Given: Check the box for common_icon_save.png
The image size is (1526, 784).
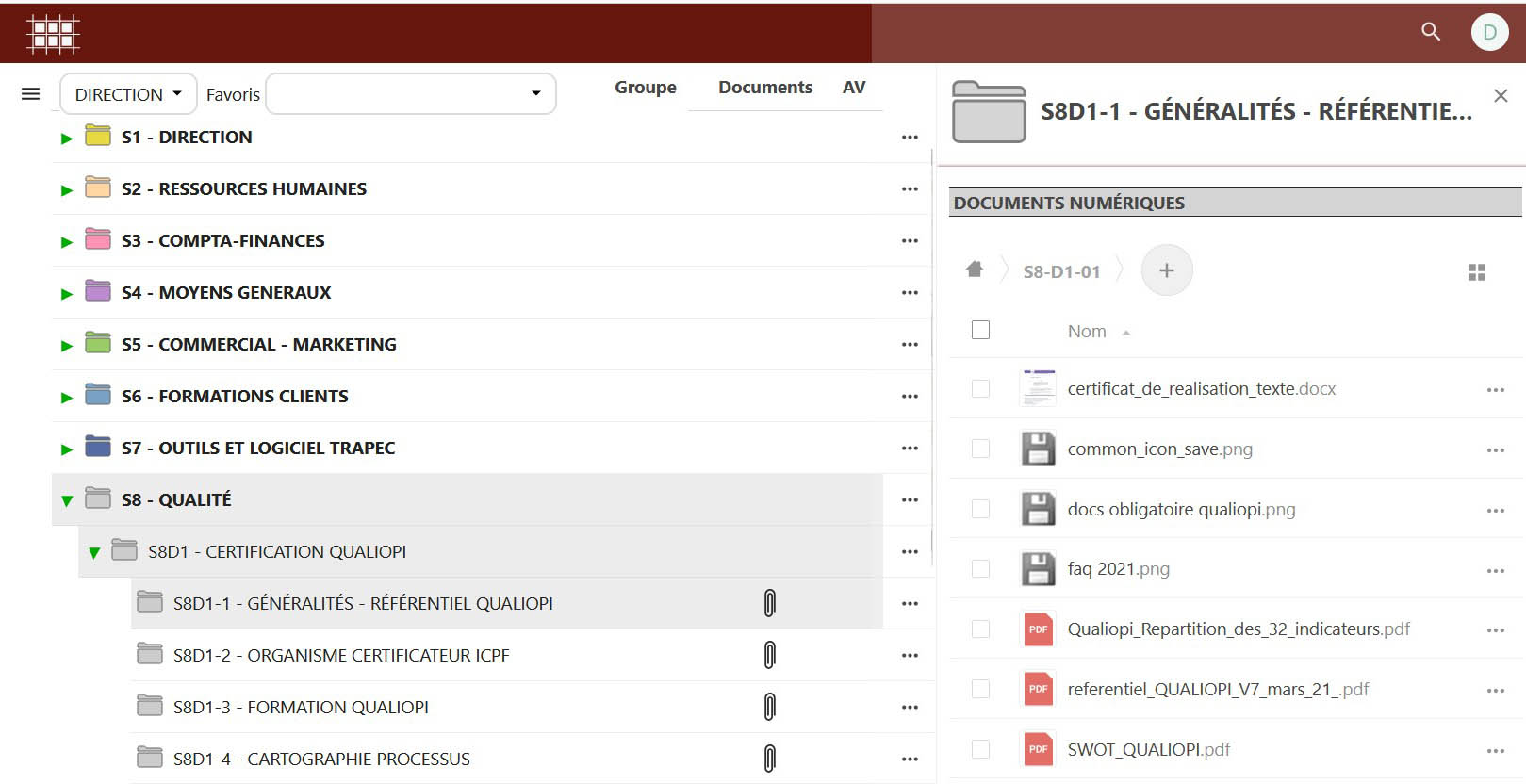Looking at the screenshot, I should 980,449.
